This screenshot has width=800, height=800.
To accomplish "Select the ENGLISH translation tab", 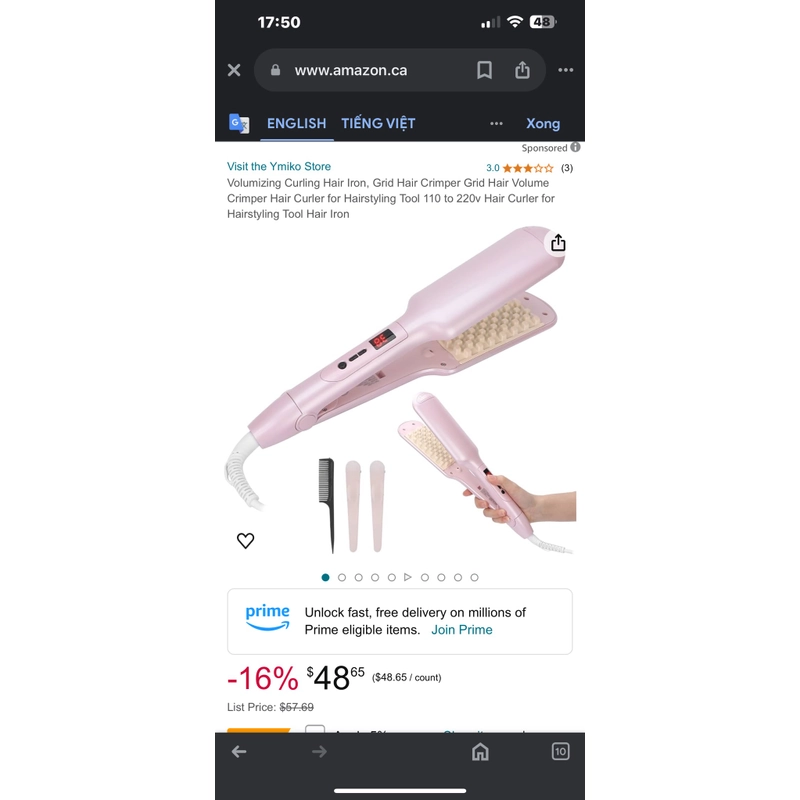I will pyautogui.click(x=296, y=123).
